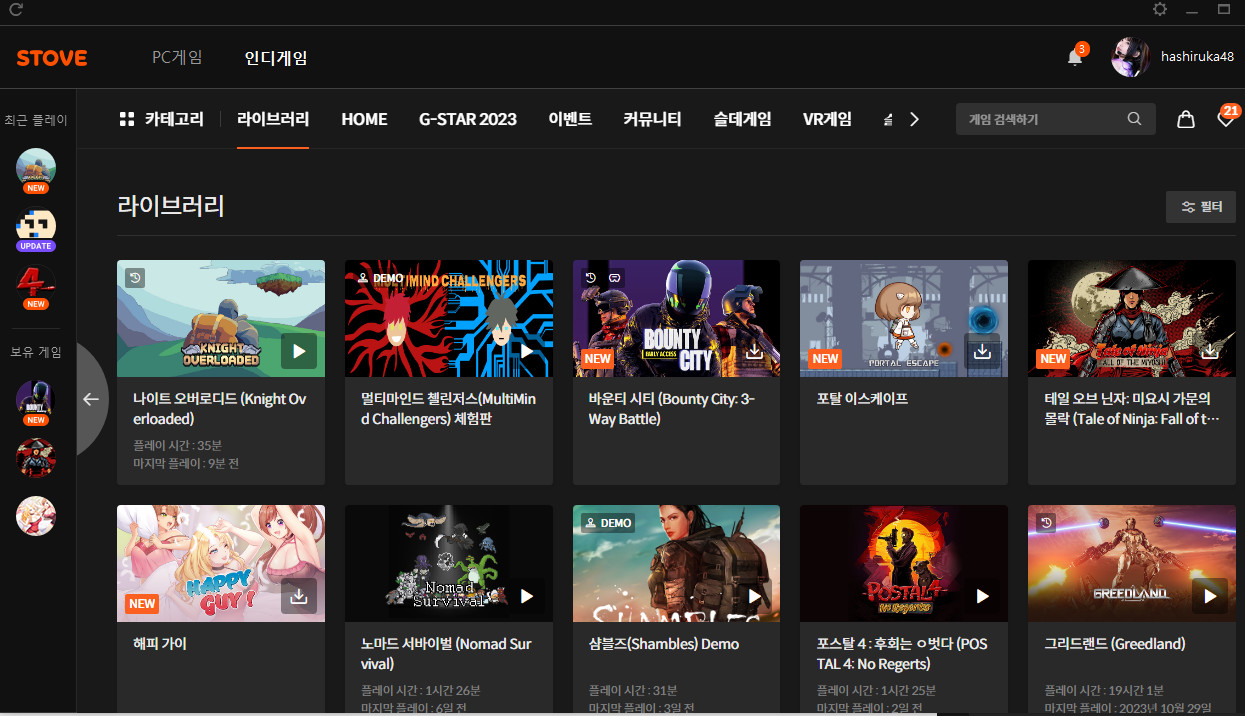
Task: Open the VR게임 tab
Action: click(x=827, y=119)
